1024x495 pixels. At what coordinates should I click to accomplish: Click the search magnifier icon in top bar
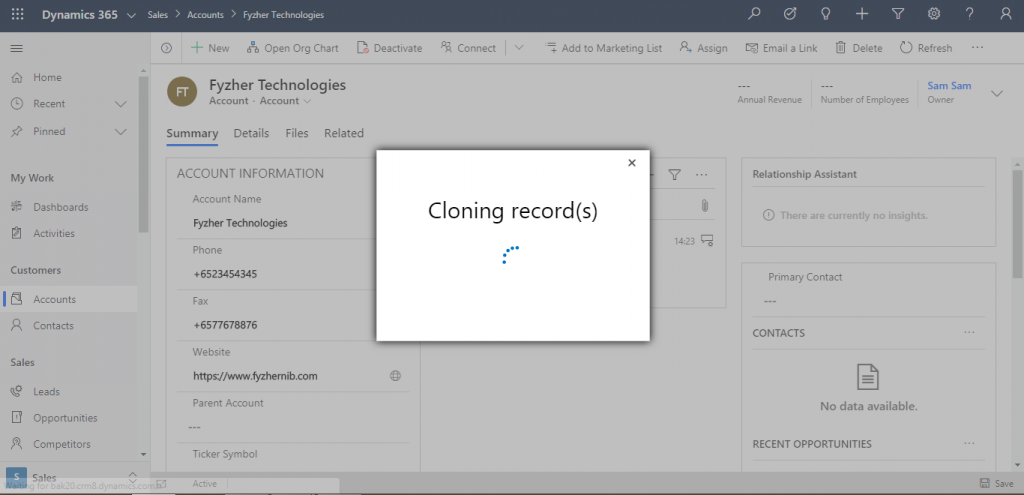755,14
